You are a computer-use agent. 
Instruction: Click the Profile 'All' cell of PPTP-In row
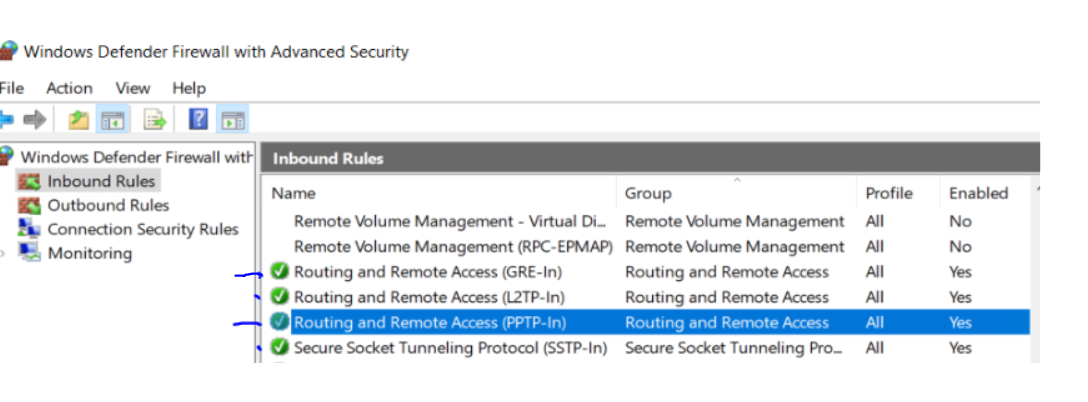[x=875, y=322]
